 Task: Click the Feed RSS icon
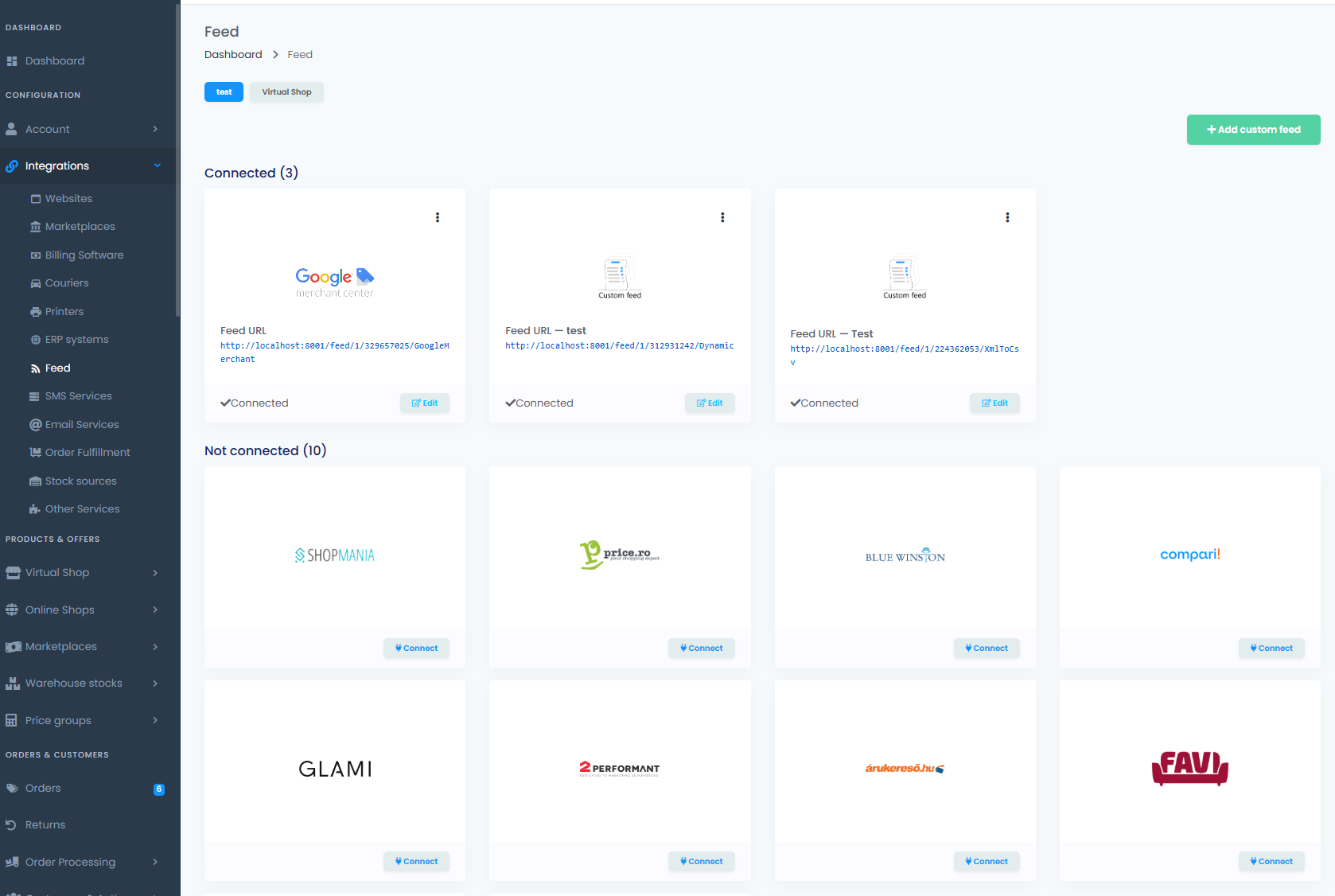pos(35,368)
